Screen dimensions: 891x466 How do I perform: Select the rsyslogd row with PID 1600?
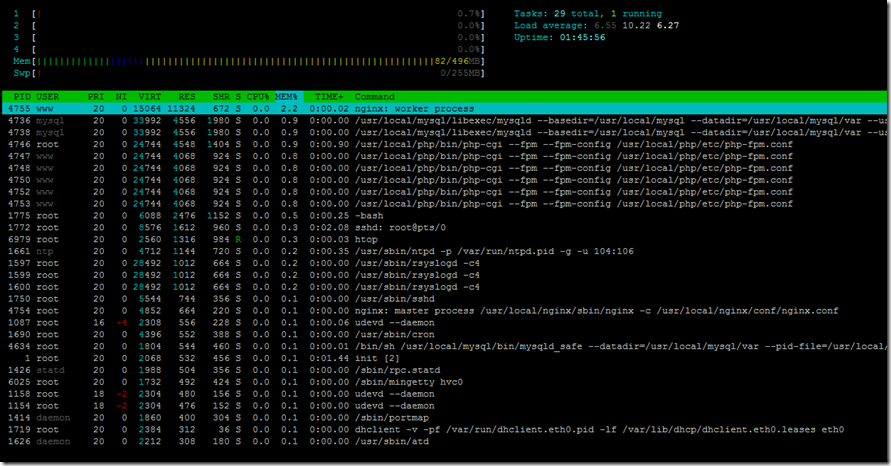pos(444,287)
